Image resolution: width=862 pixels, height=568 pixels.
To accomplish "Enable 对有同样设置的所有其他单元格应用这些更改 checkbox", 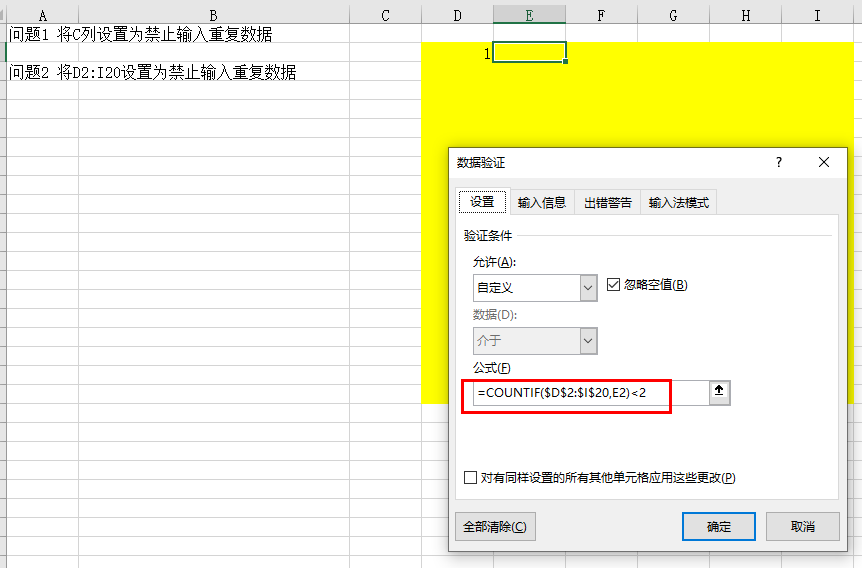I will click(471, 478).
